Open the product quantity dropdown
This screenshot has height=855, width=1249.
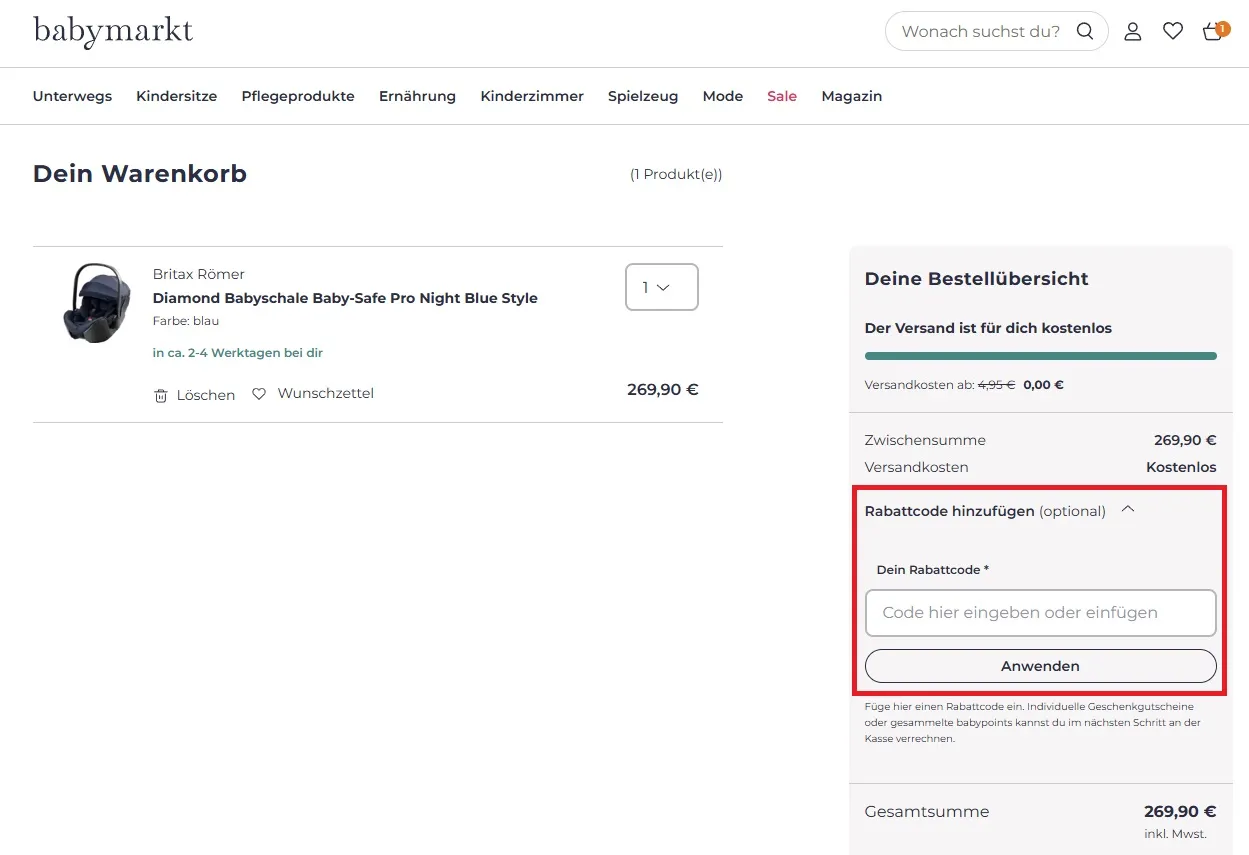pyautogui.click(x=661, y=287)
